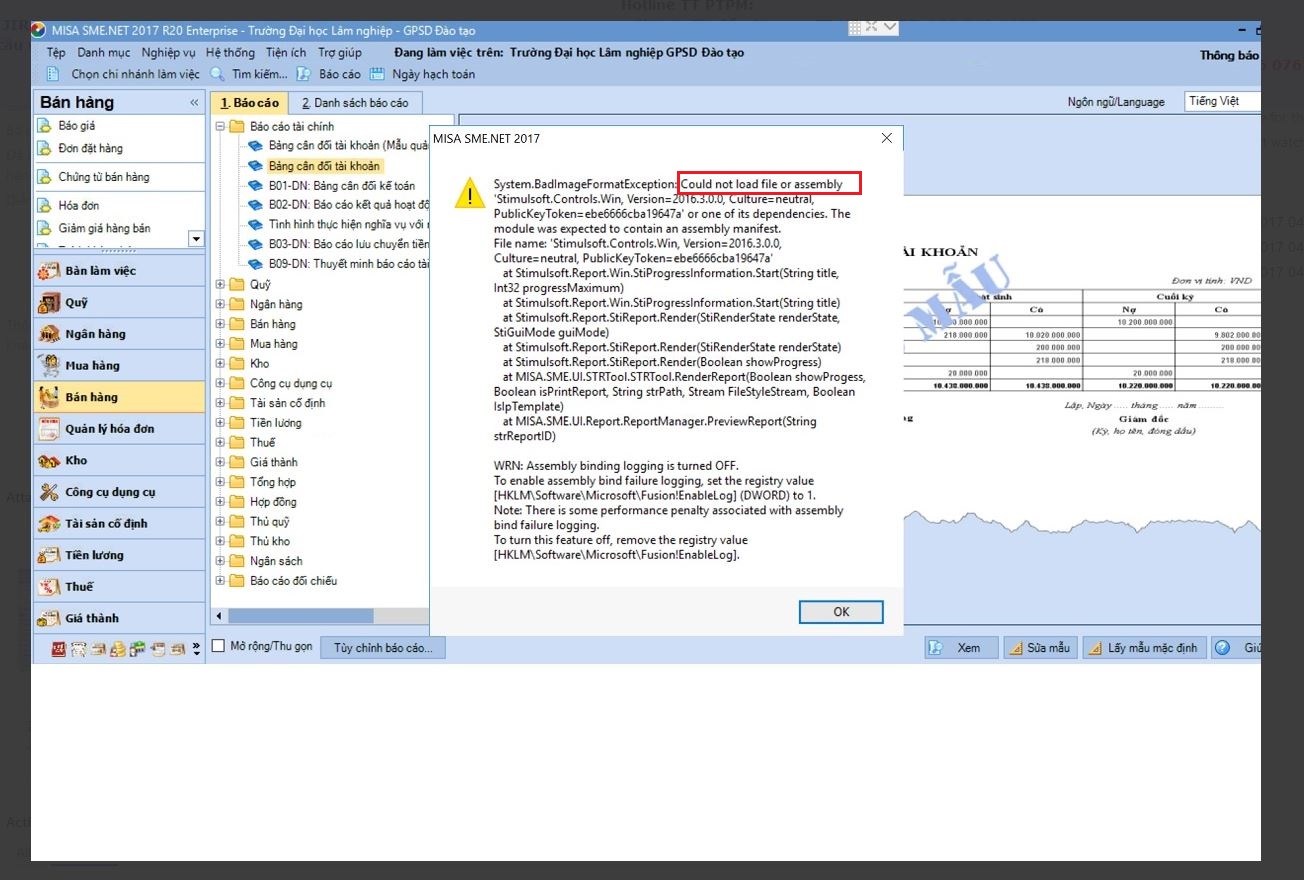Click the Báo giá shortcut icon

pos(43,126)
